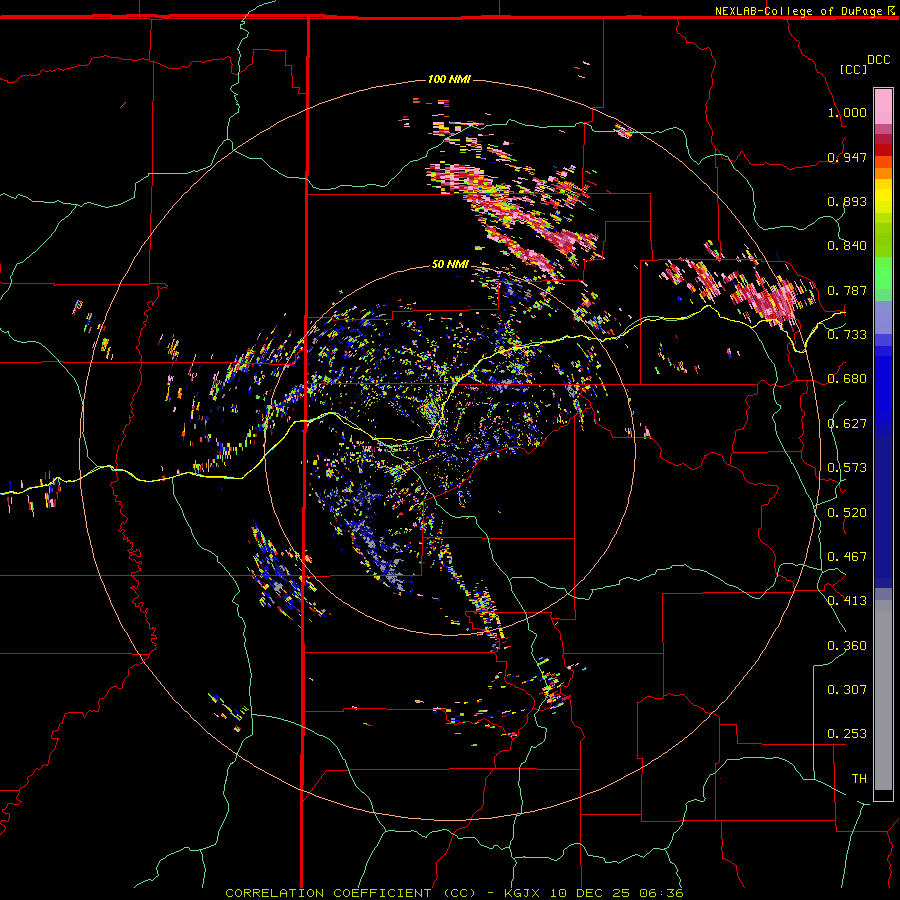Click the 0.893 color scale value
The width and height of the screenshot is (900, 900).
click(847, 201)
